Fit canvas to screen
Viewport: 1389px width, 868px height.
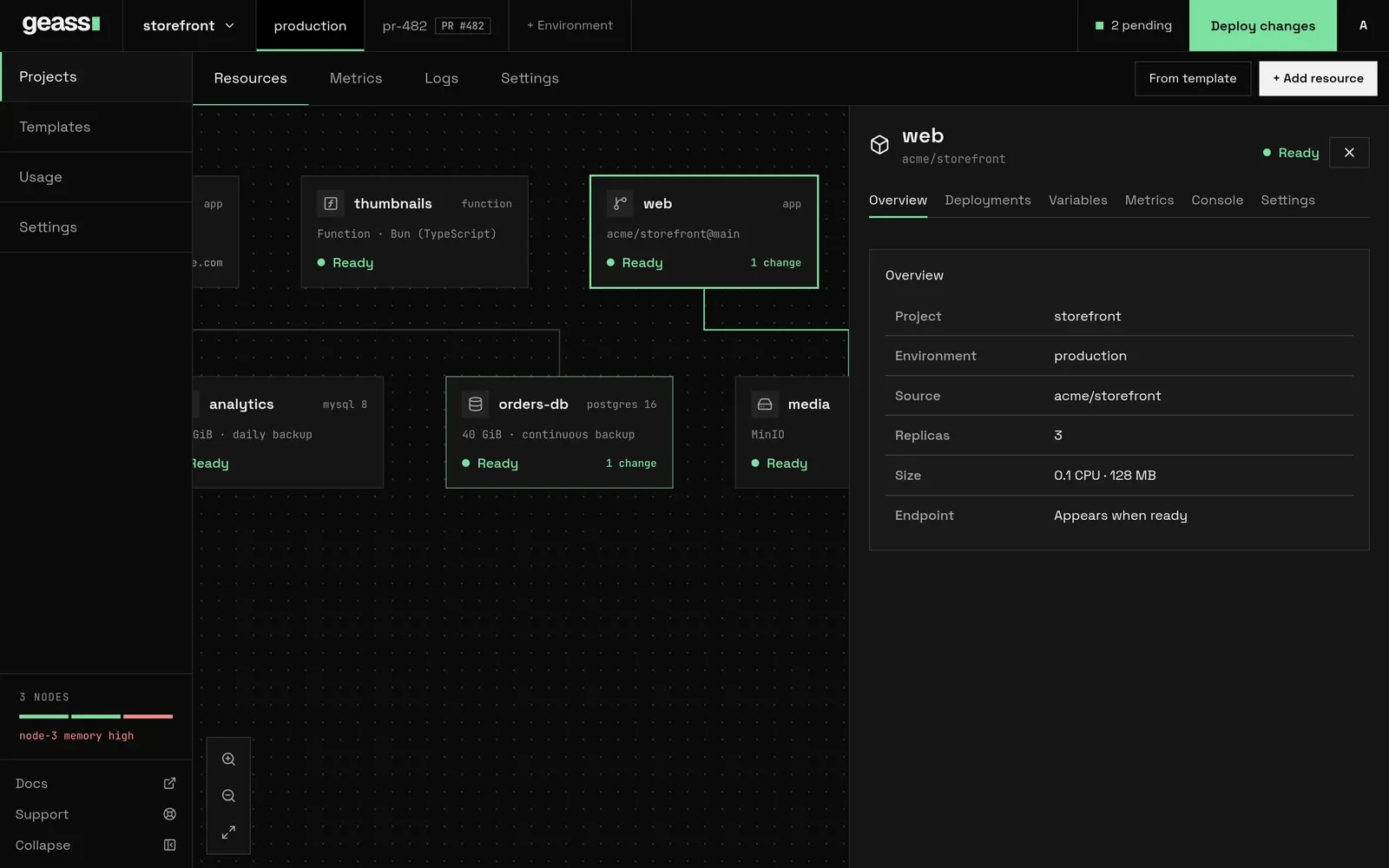click(228, 832)
